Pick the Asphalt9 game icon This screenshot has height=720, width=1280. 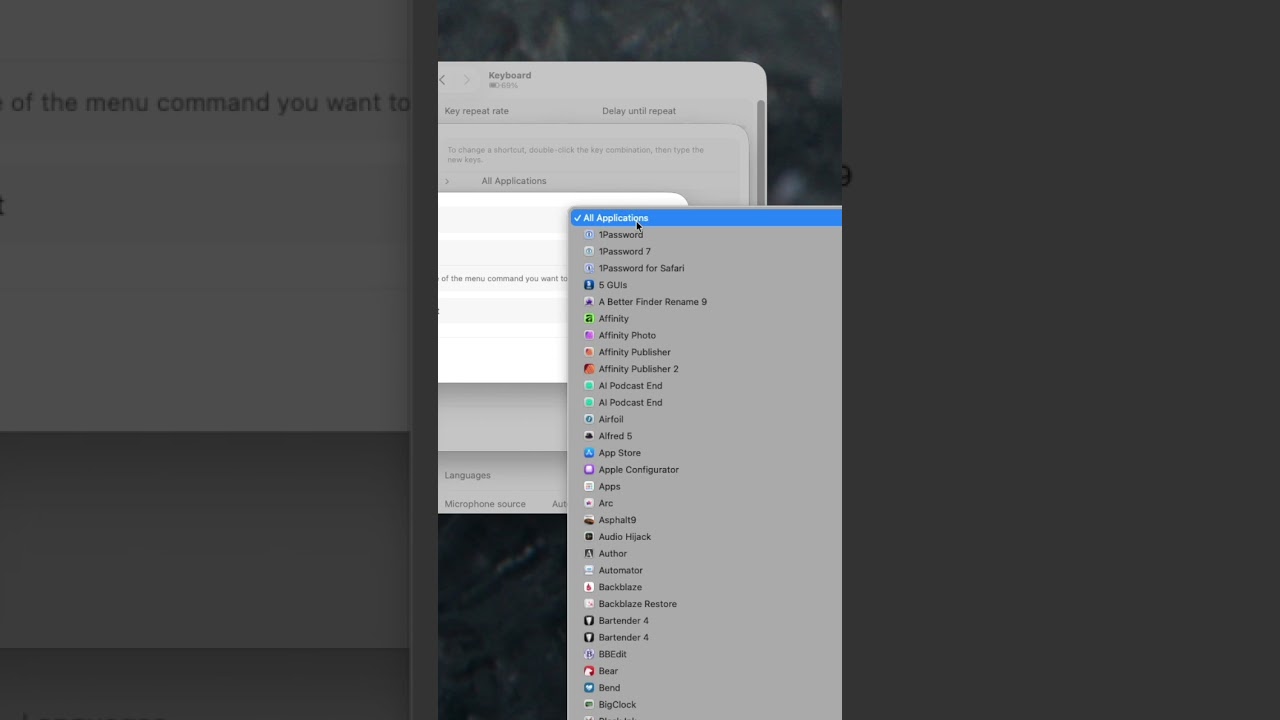(x=589, y=520)
